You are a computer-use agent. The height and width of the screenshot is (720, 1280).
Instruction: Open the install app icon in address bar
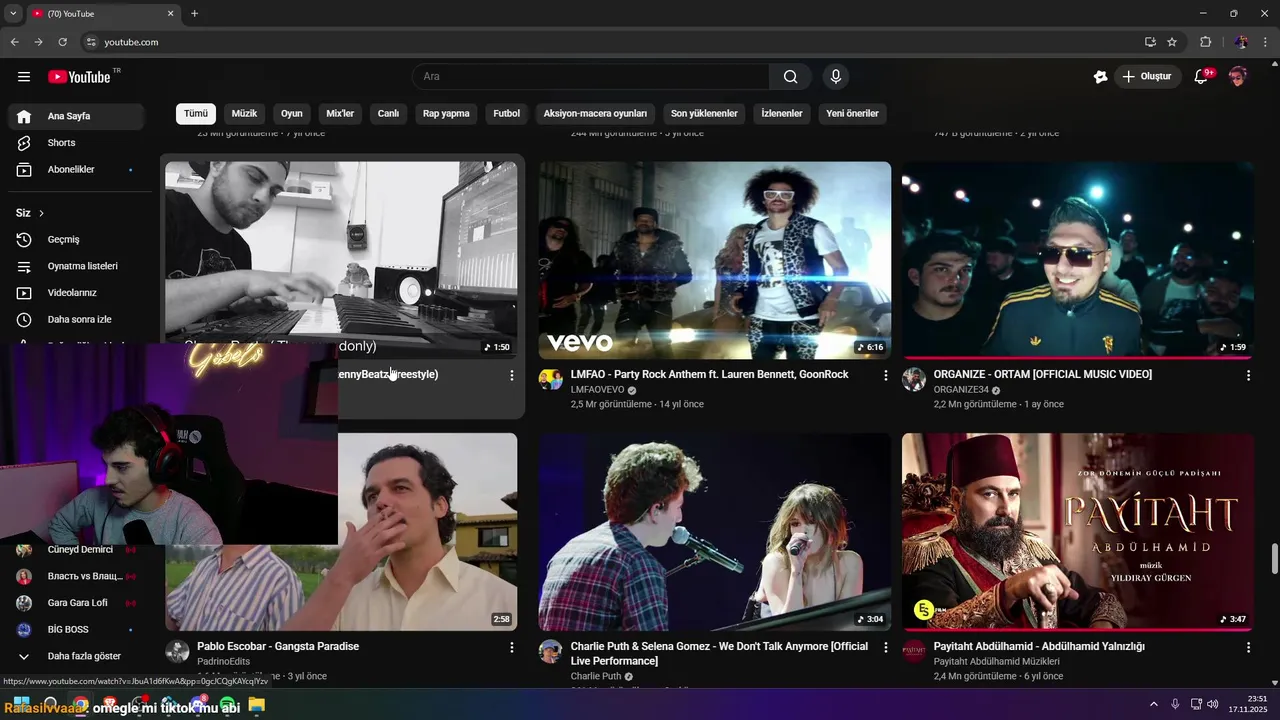coord(1150,42)
